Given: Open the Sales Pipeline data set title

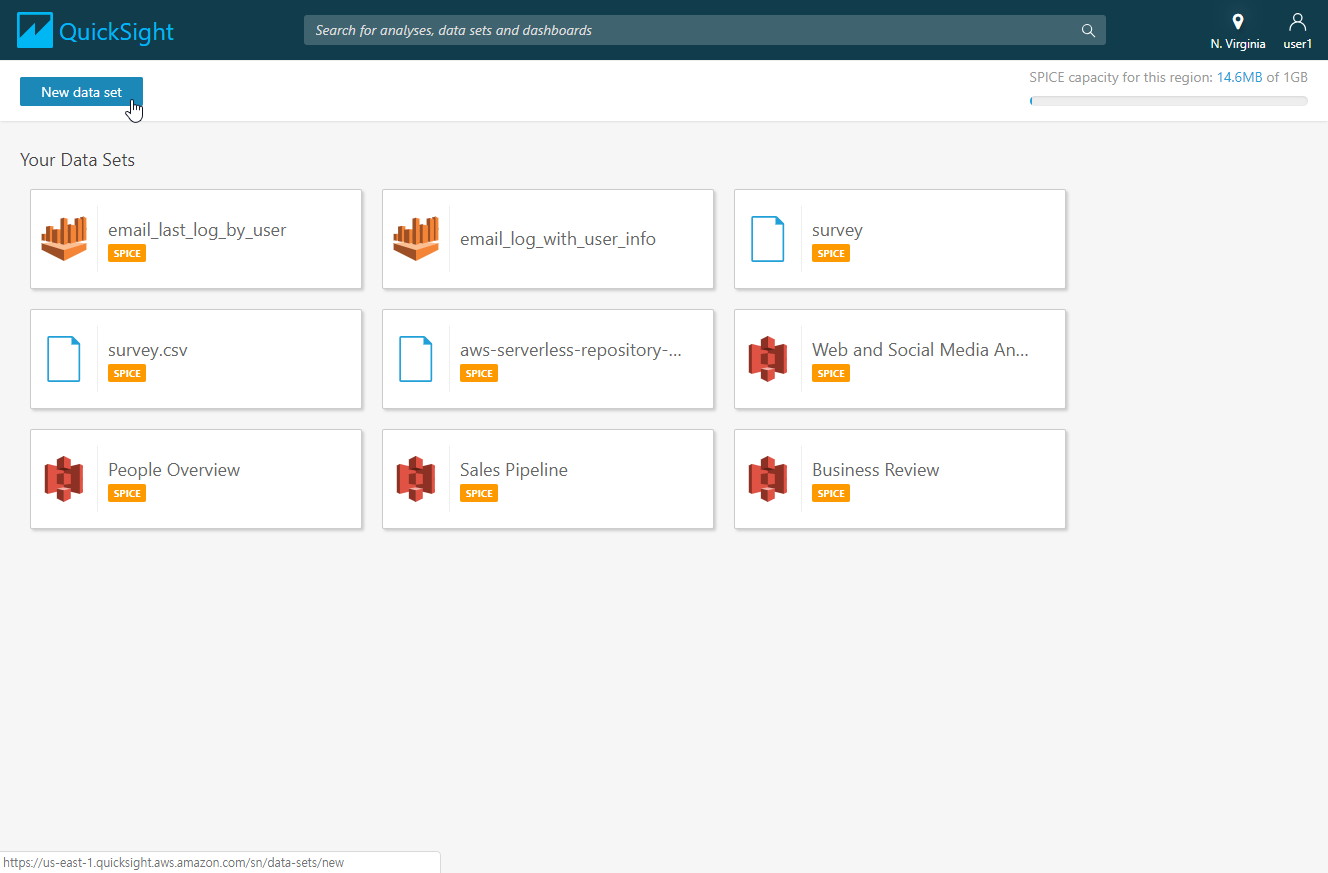Looking at the screenshot, I should tap(514, 470).
